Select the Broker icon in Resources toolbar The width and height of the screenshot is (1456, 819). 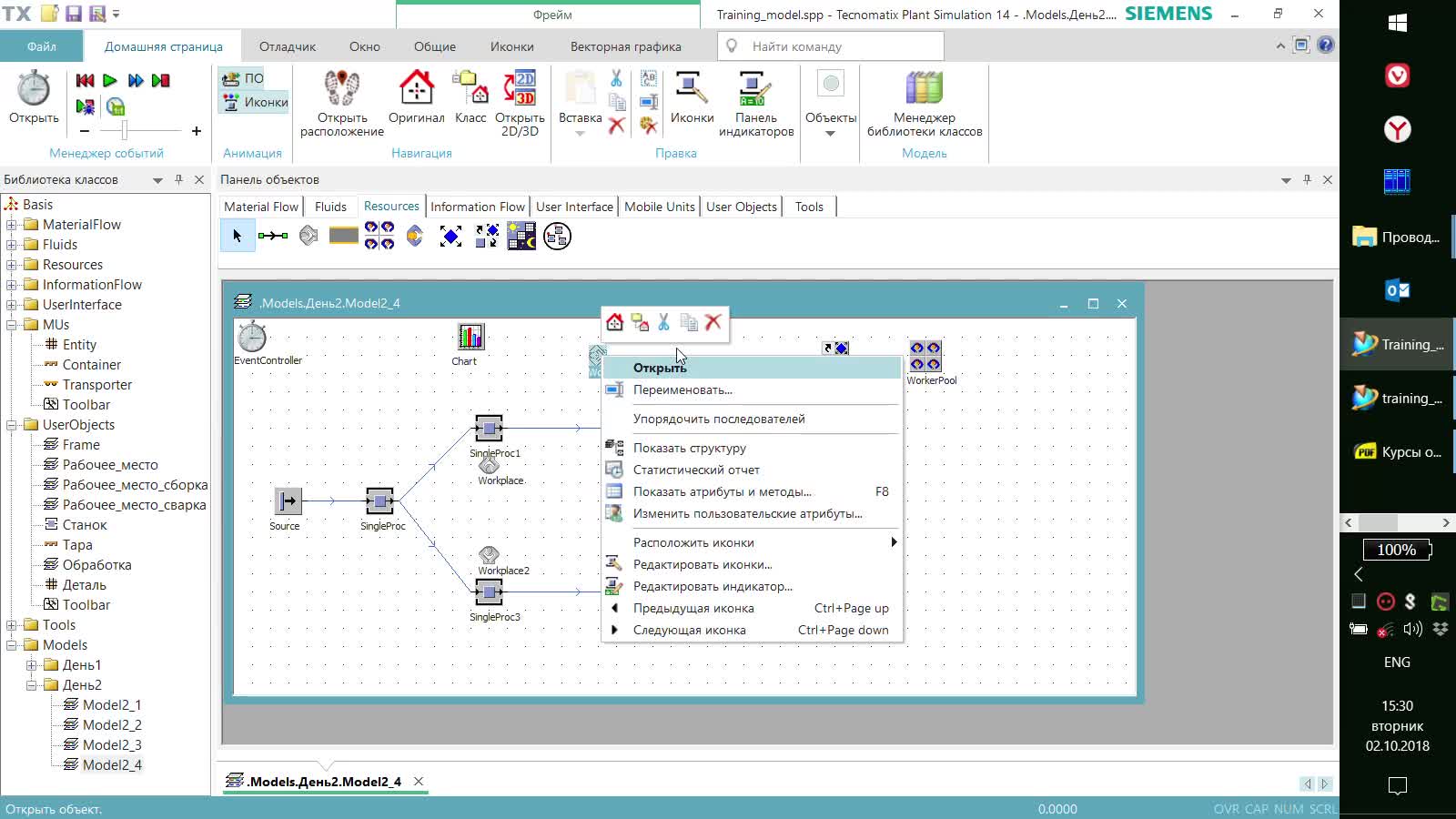click(450, 237)
